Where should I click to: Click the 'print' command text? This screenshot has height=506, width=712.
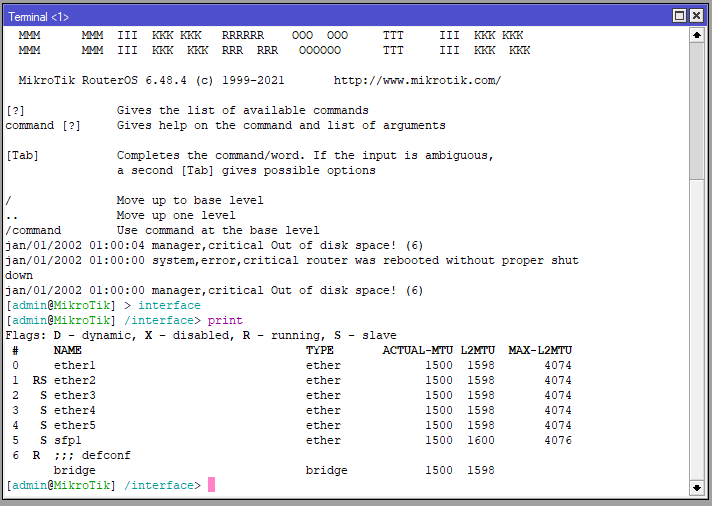pyautogui.click(x=225, y=320)
